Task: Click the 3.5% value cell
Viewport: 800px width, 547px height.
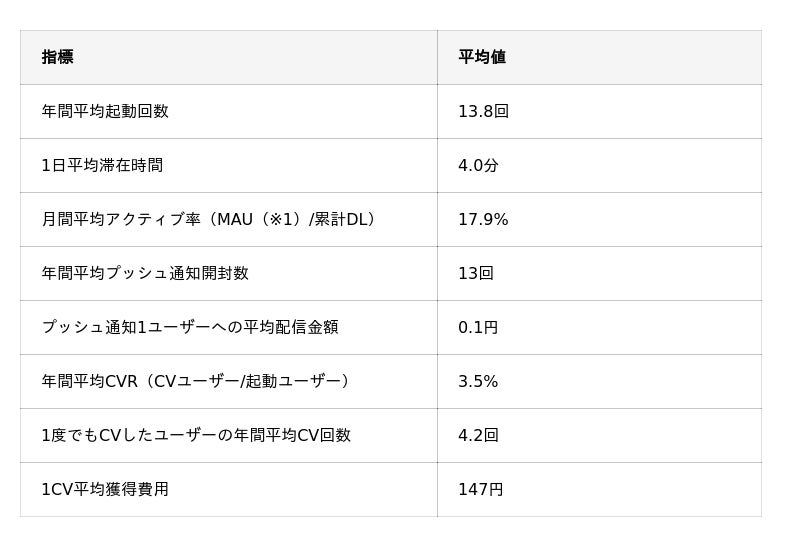Action: click(x=478, y=381)
